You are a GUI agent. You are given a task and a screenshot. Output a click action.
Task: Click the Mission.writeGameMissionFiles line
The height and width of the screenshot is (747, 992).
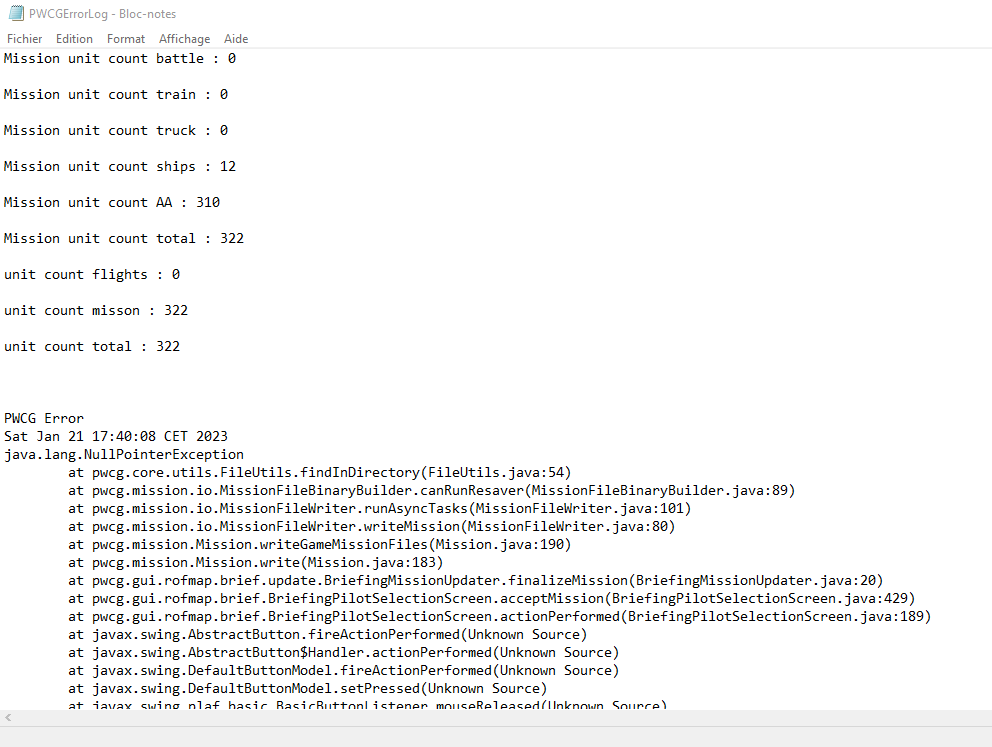click(x=320, y=545)
